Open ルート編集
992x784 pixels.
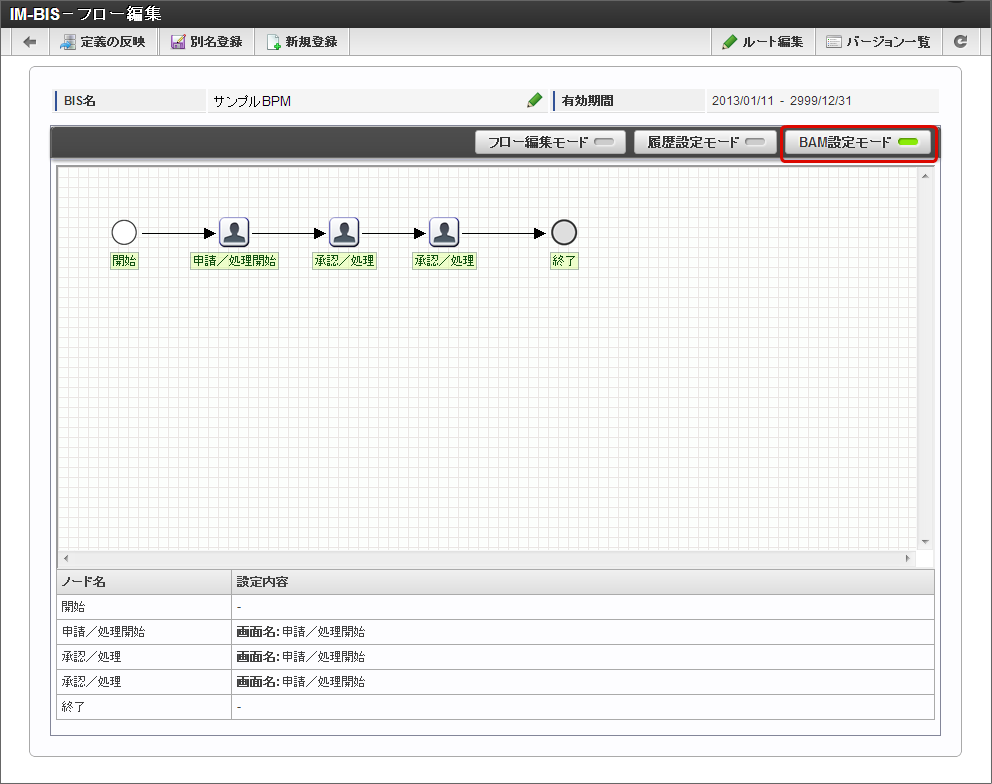[763, 42]
